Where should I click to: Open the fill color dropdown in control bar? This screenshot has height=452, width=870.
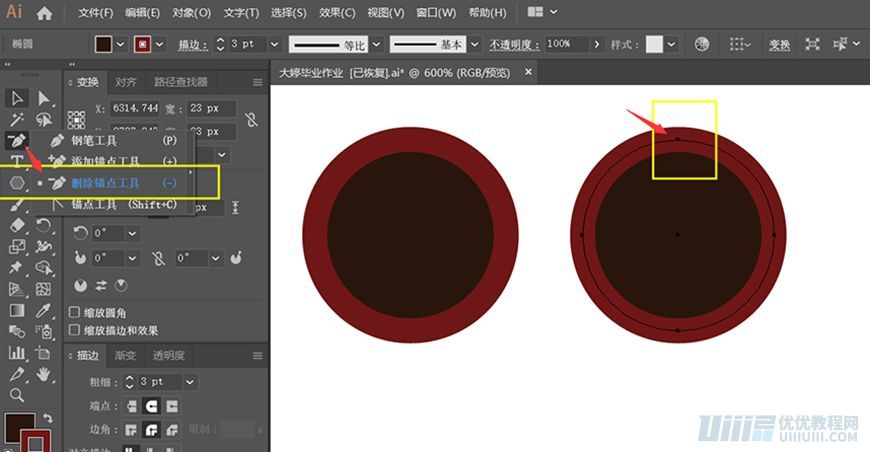pyautogui.click(x=120, y=44)
